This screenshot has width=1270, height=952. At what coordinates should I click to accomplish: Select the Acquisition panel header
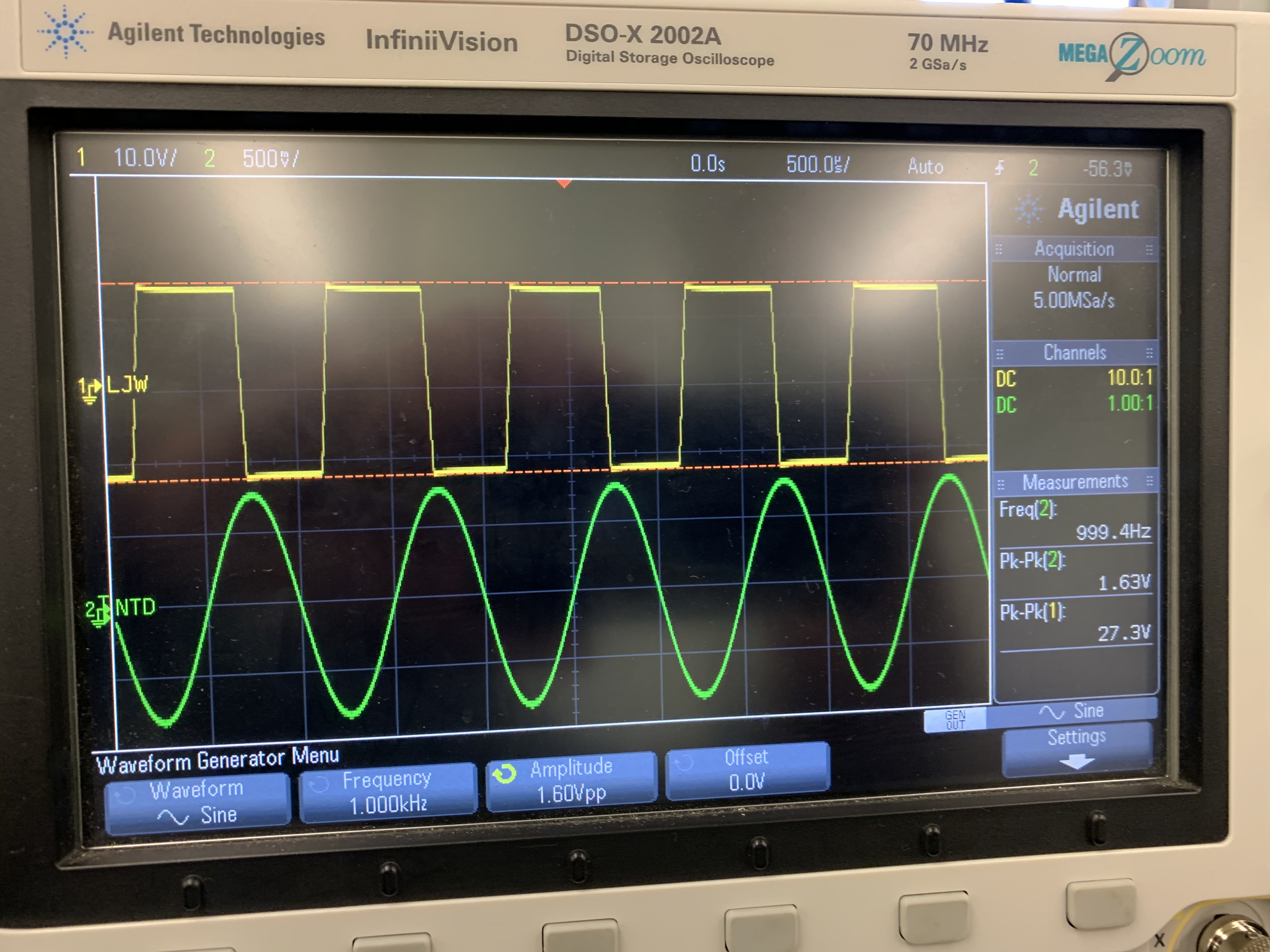click(1074, 249)
